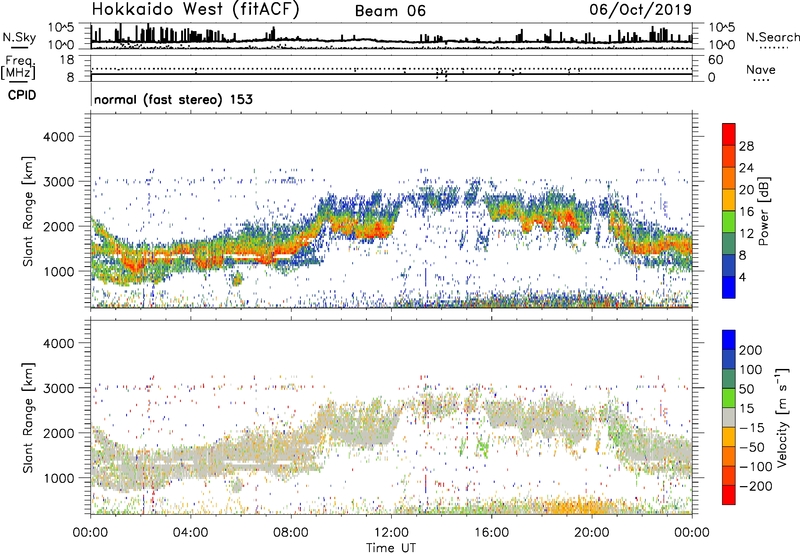Click the '200' velocity colorbar tick
This screenshot has height=554, width=800.
[x=751, y=350]
